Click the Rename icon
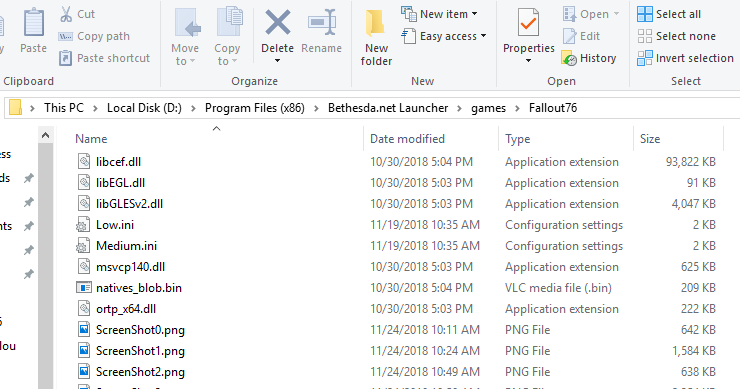This screenshot has height=389, width=740. click(x=322, y=22)
